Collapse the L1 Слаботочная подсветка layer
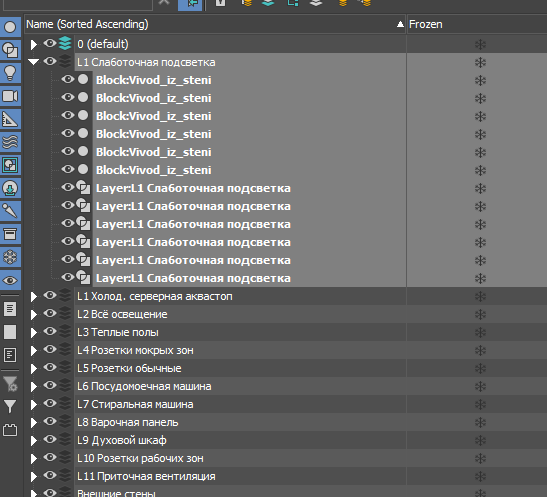This screenshot has width=547, height=497. (33, 62)
